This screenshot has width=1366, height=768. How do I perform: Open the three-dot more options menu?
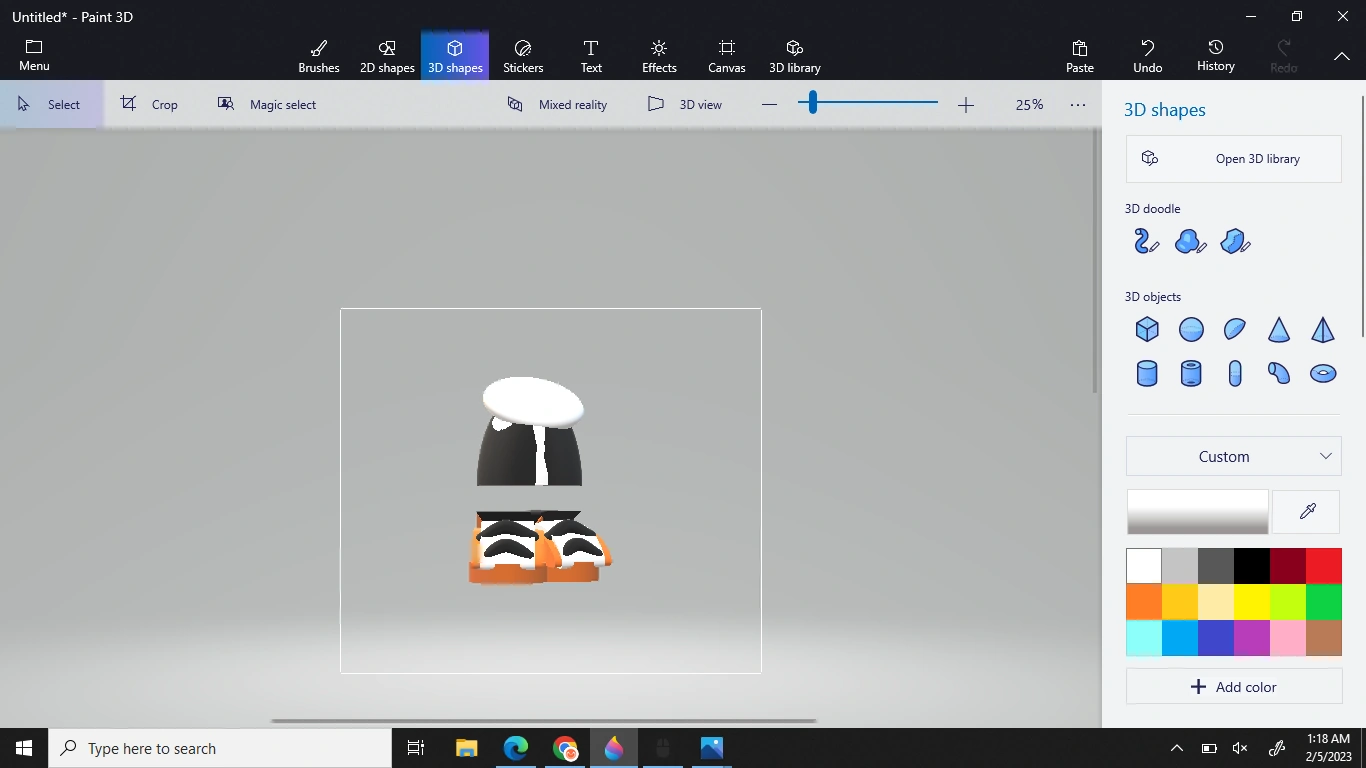pos(1078,104)
